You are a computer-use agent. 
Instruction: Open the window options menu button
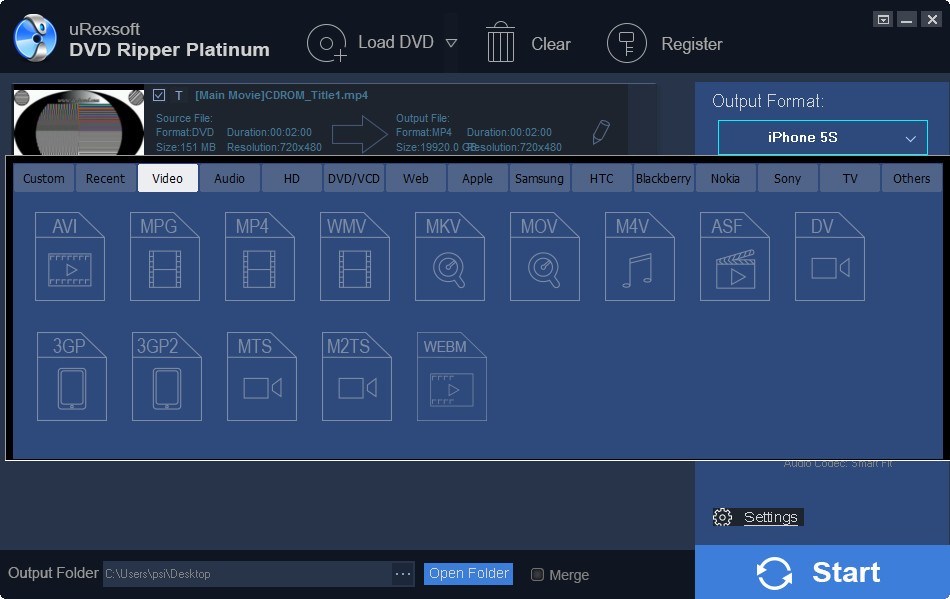point(883,19)
